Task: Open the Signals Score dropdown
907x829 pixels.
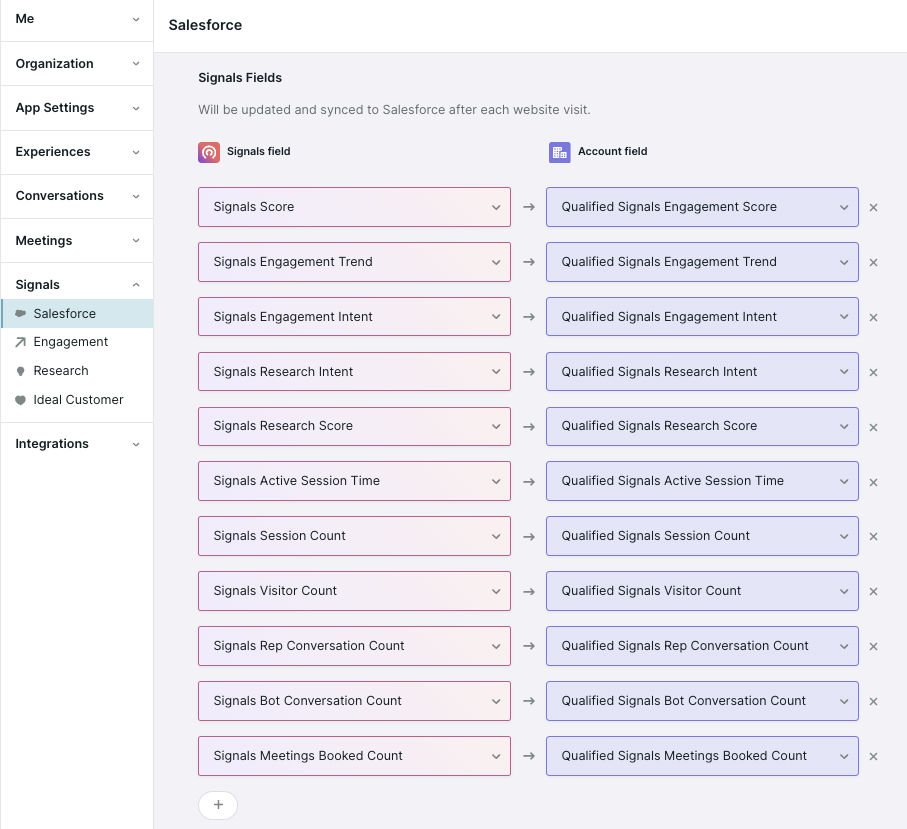Action: (x=354, y=207)
